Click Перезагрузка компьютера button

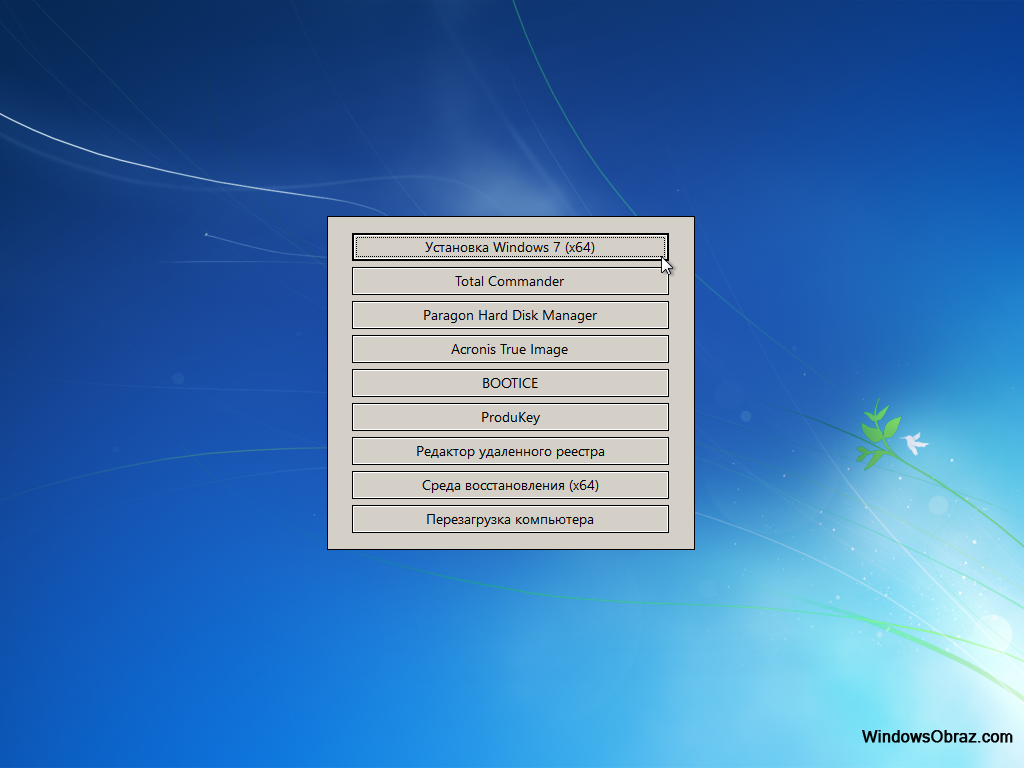510,519
